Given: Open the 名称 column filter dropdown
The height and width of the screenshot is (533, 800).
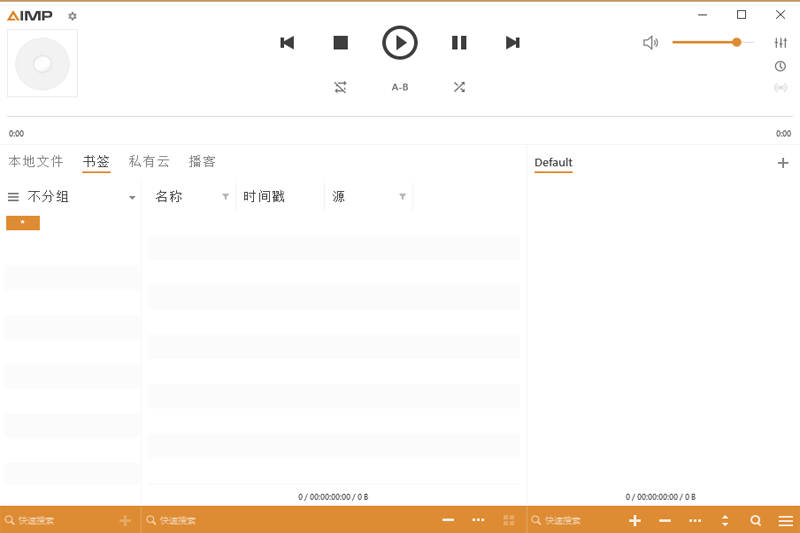Looking at the screenshot, I should pyautogui.click(x=225, y=197).
